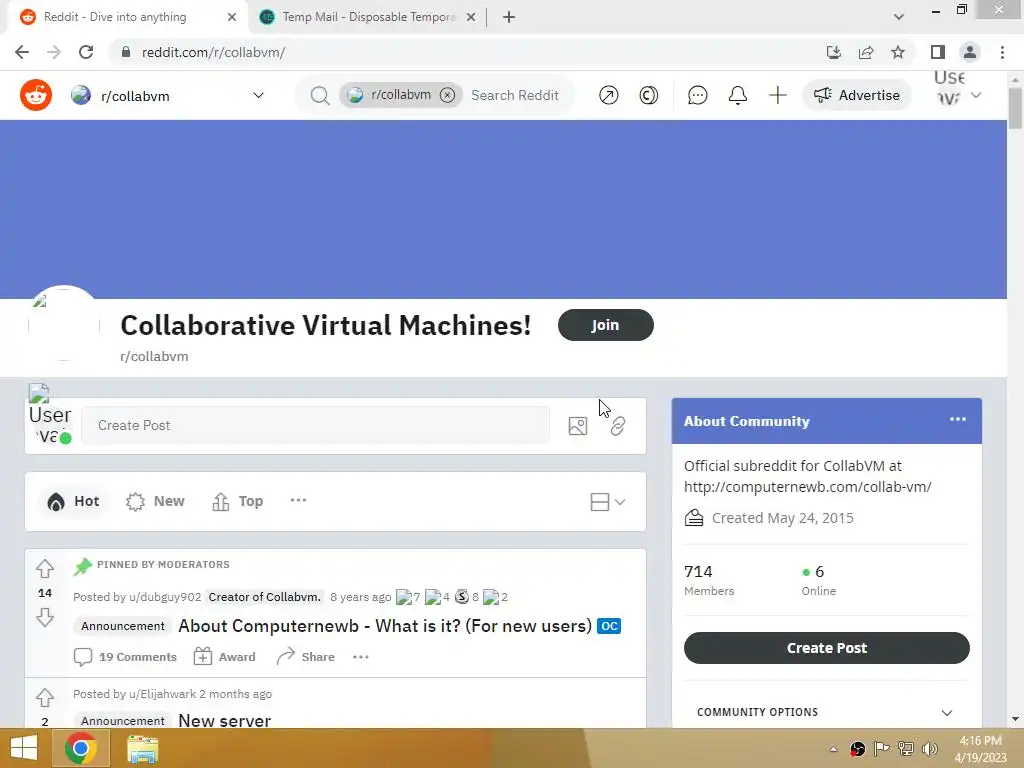Open 19 Comments on pinned post

pos(125,657)
